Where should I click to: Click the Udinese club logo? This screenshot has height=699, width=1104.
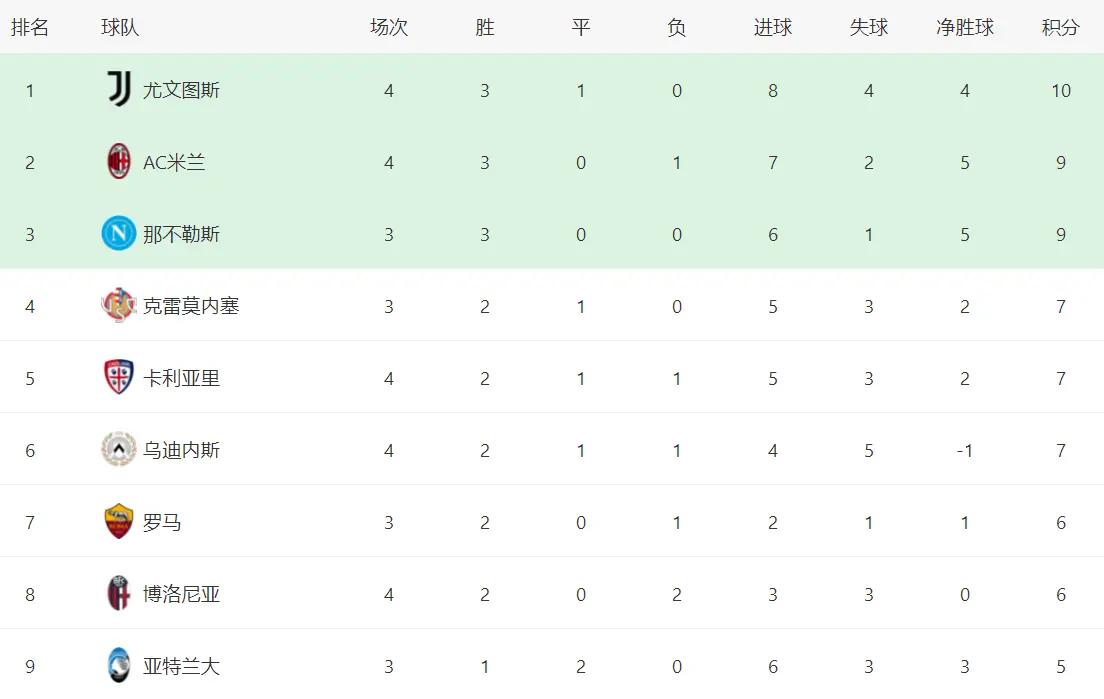point(119,450)
